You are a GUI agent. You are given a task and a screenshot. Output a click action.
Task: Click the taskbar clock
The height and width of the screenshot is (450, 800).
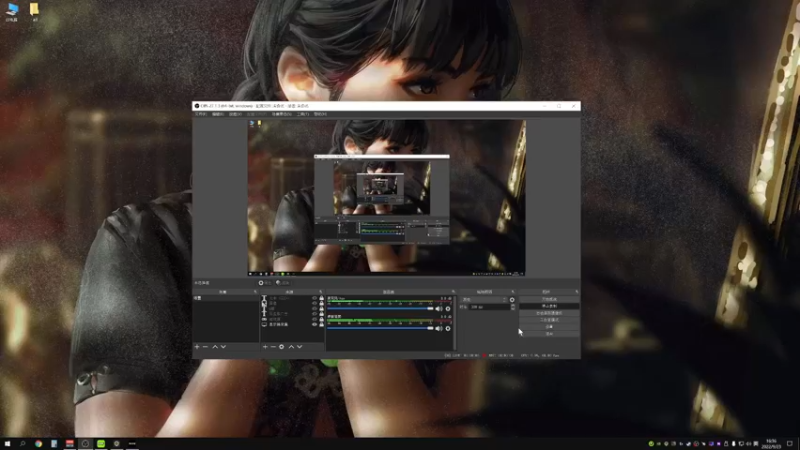point(771,444)
